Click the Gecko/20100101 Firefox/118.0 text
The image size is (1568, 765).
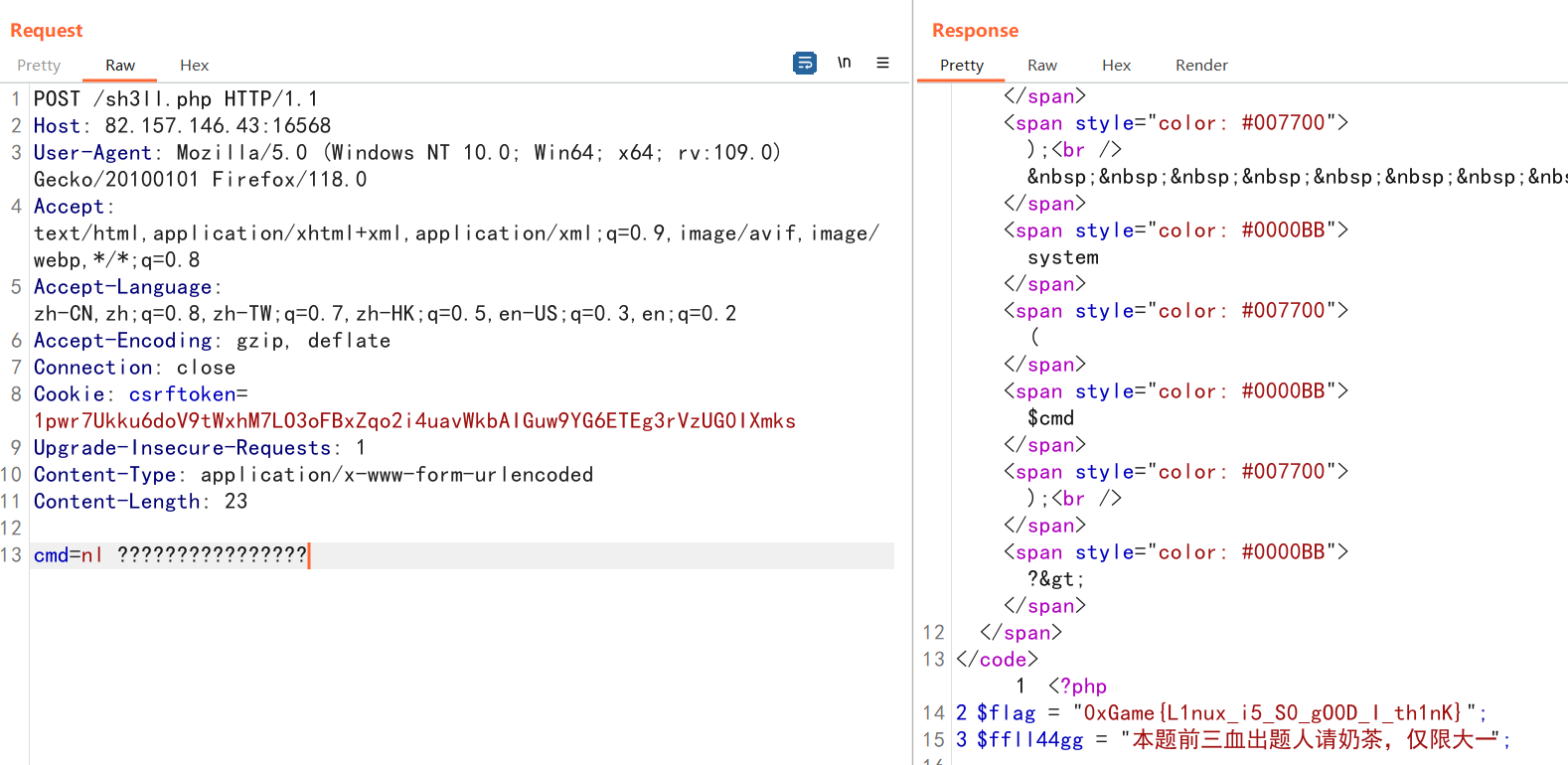pos(201,180)
